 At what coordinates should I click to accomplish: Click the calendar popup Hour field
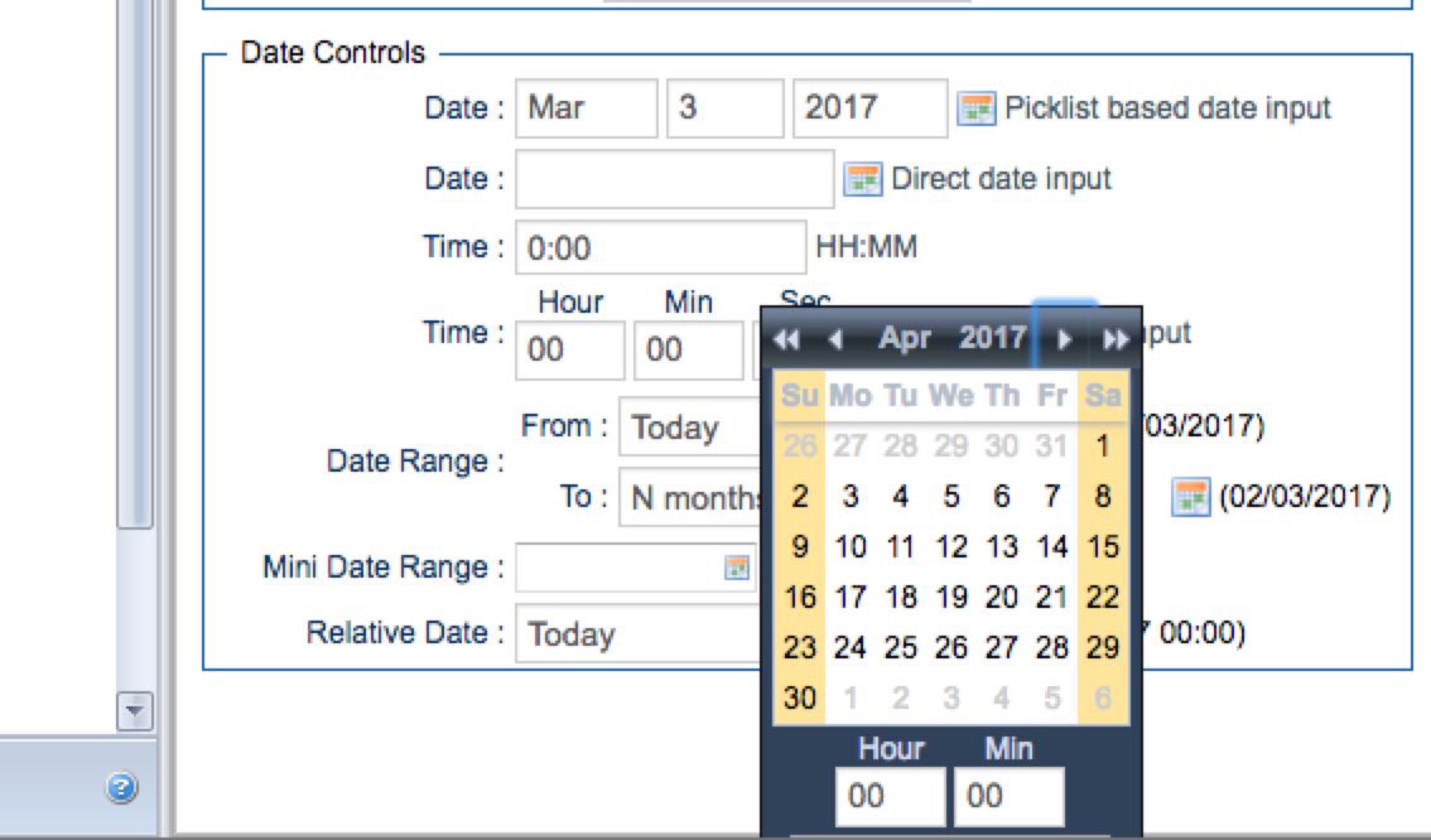pos(890,796)
